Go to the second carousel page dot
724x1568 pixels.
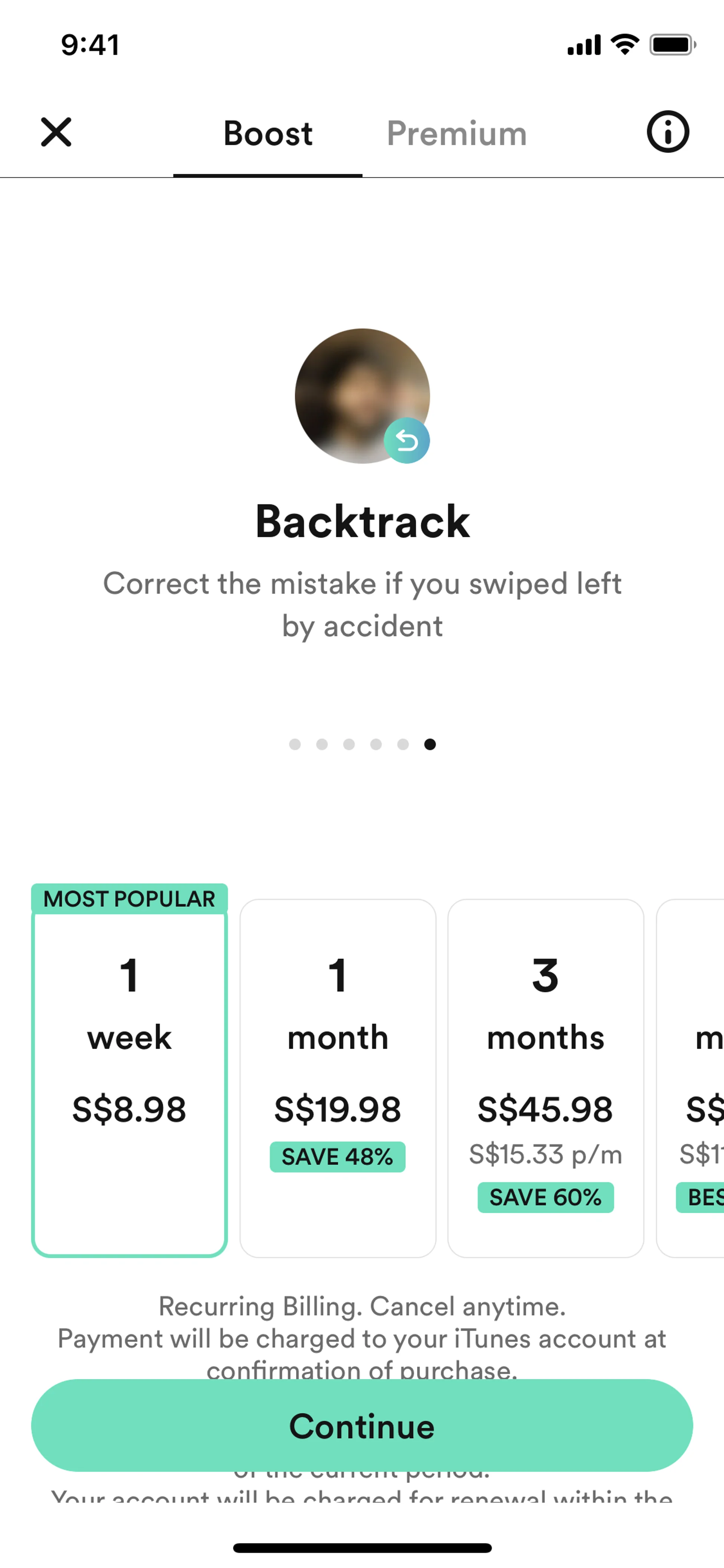[322, 744]
